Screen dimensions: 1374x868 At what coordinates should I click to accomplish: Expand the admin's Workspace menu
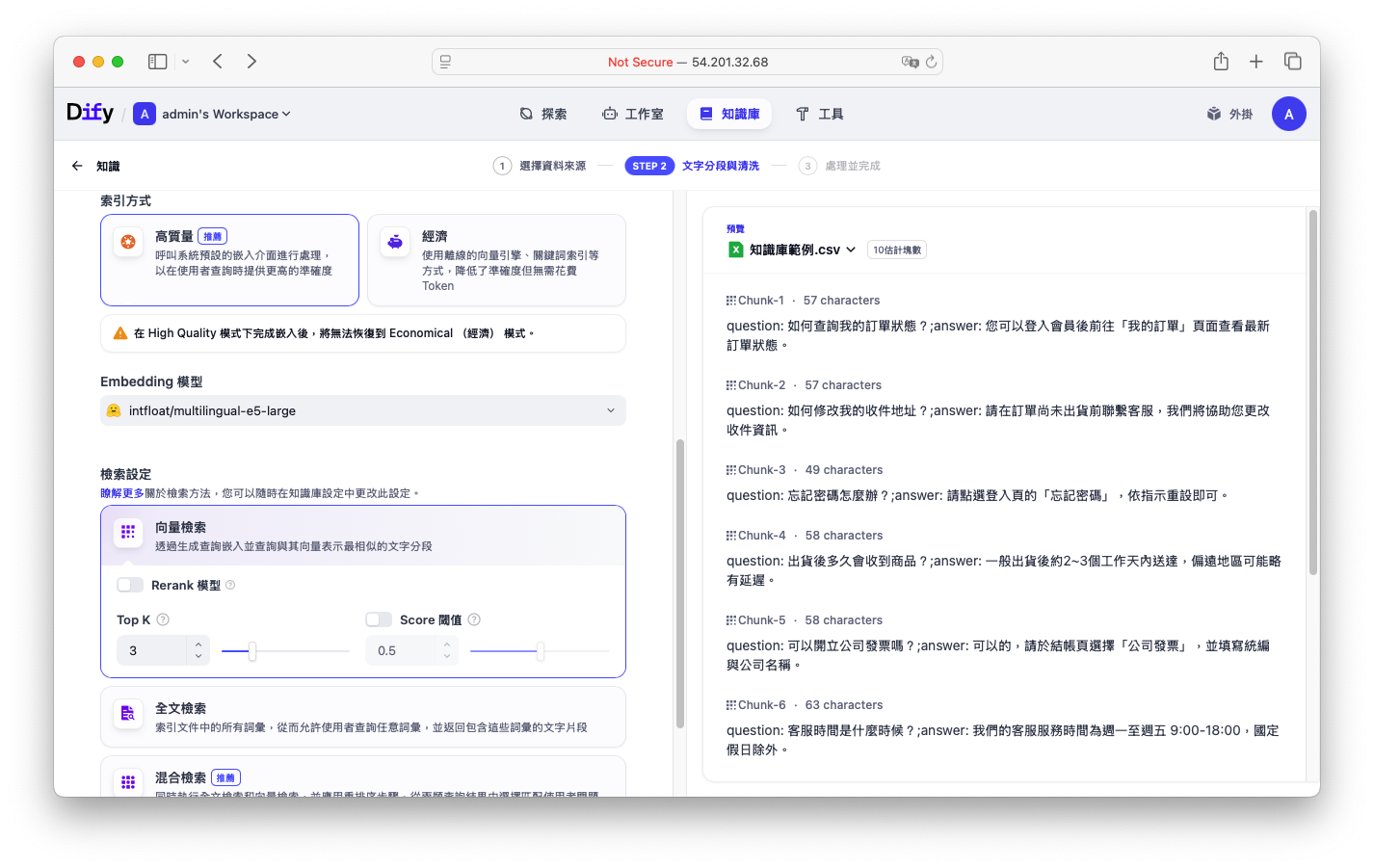(225, 114)
